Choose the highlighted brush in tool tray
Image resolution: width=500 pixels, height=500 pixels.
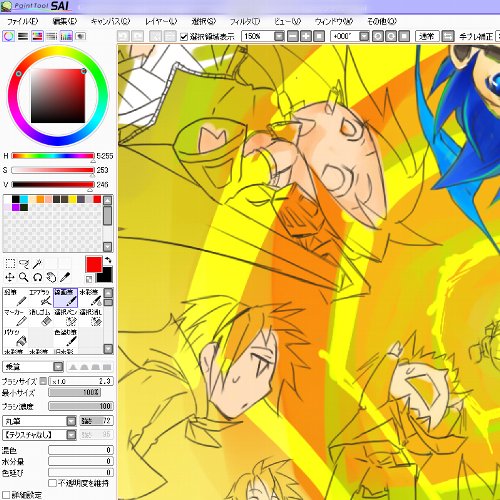(66, 297)
